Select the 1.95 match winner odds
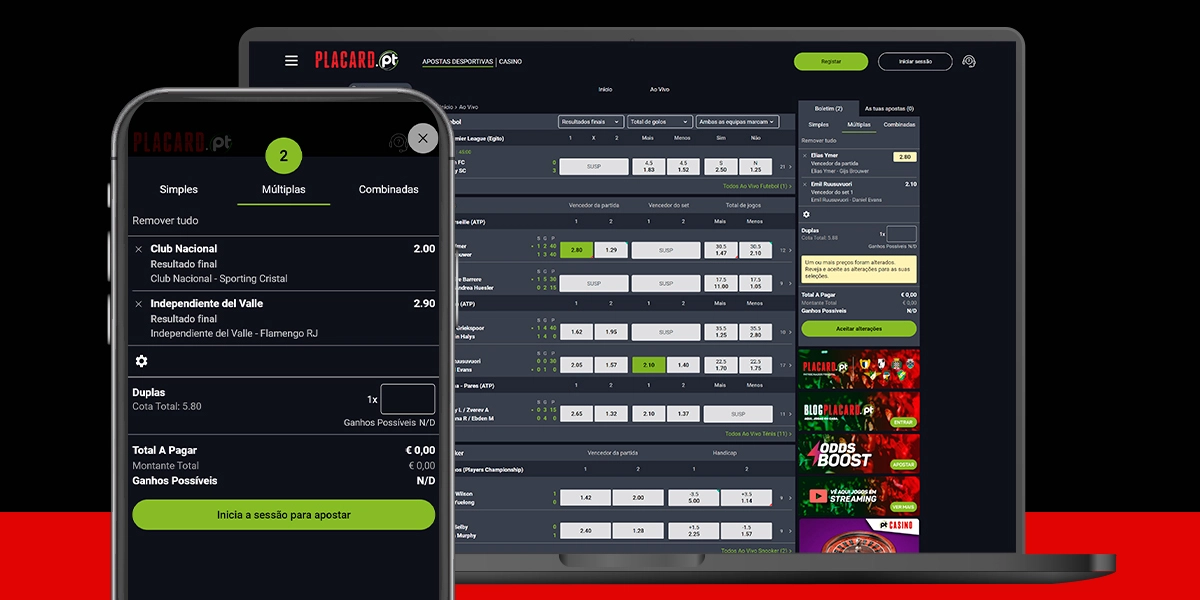The width and height of the screenshot is (1200, 600). pos(612,331)
